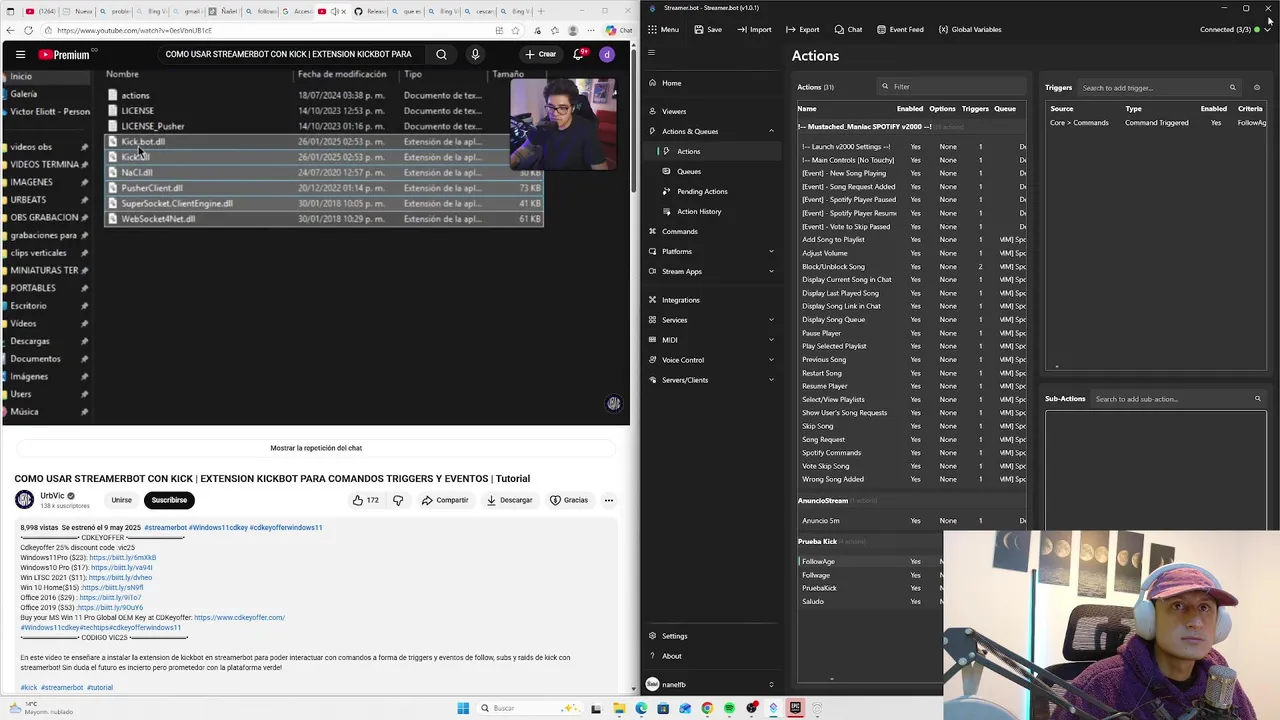Expand the Services section chevron
Screen dimensions: 1280x720
coord(771,320)
